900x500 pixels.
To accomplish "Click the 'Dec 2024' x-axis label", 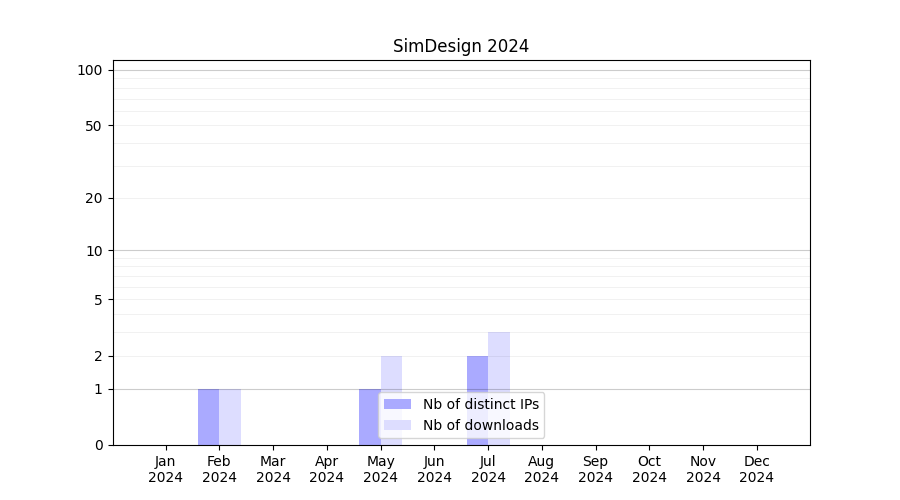I will [x=757, y=469].
